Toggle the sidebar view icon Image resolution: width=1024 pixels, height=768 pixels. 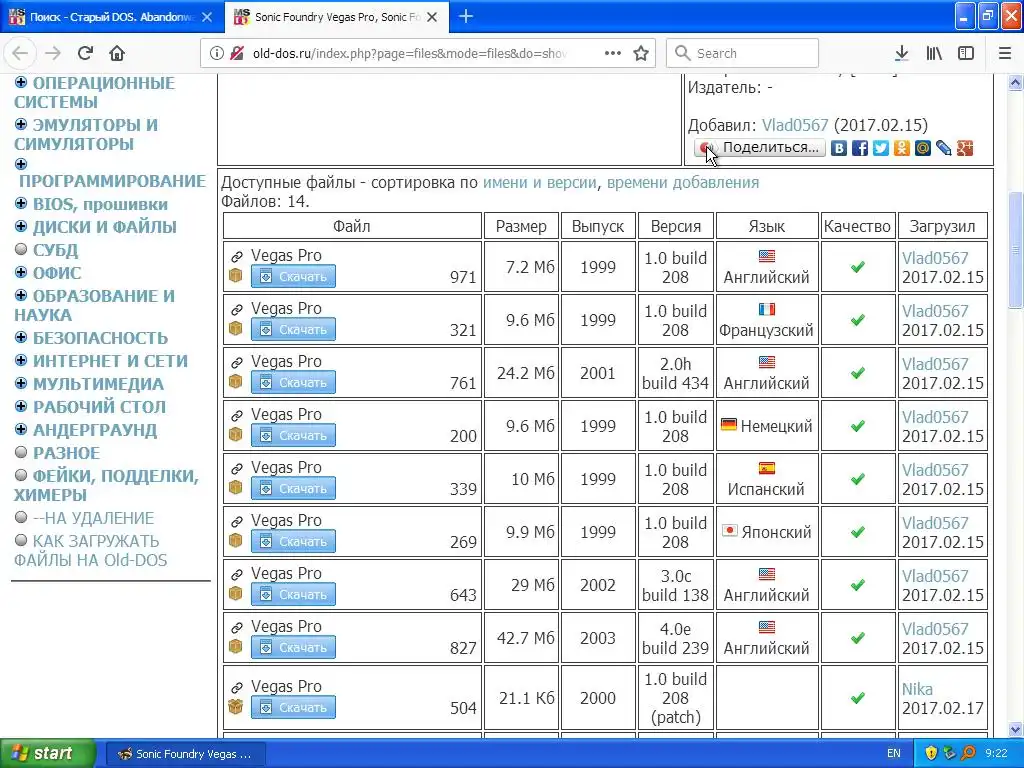[966, 53]
